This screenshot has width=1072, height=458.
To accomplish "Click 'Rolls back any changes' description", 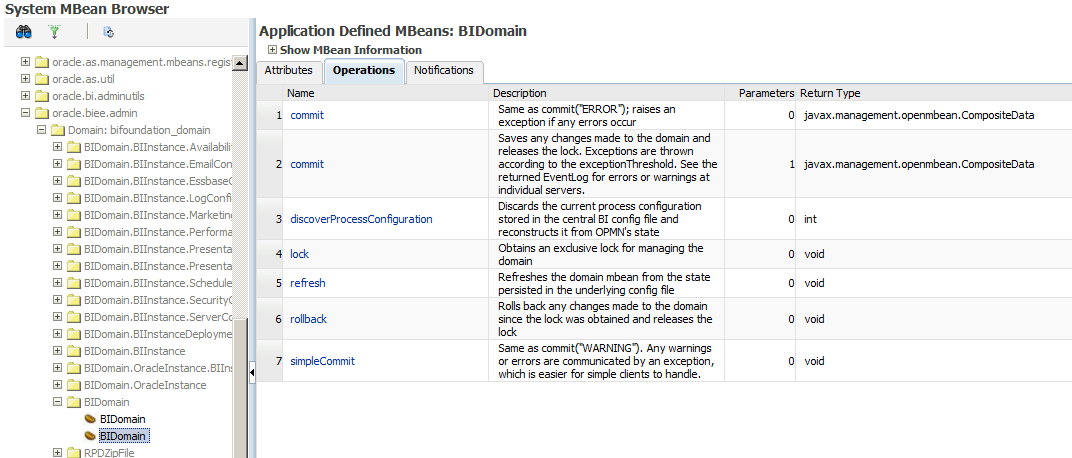I will pos(605,319).
